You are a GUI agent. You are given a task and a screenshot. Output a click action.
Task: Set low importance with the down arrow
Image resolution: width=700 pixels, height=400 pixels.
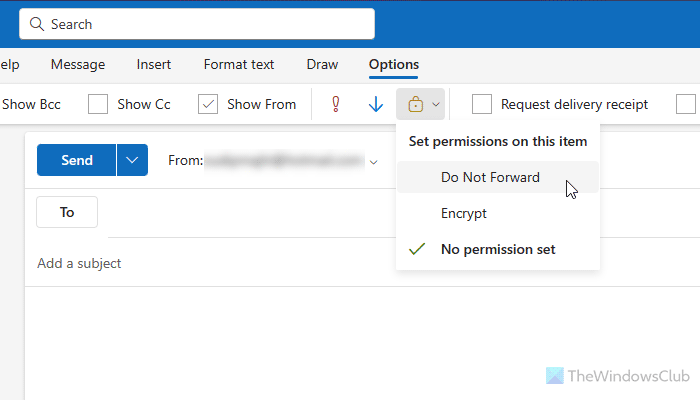pyautogui.click(x=376, y=104)
